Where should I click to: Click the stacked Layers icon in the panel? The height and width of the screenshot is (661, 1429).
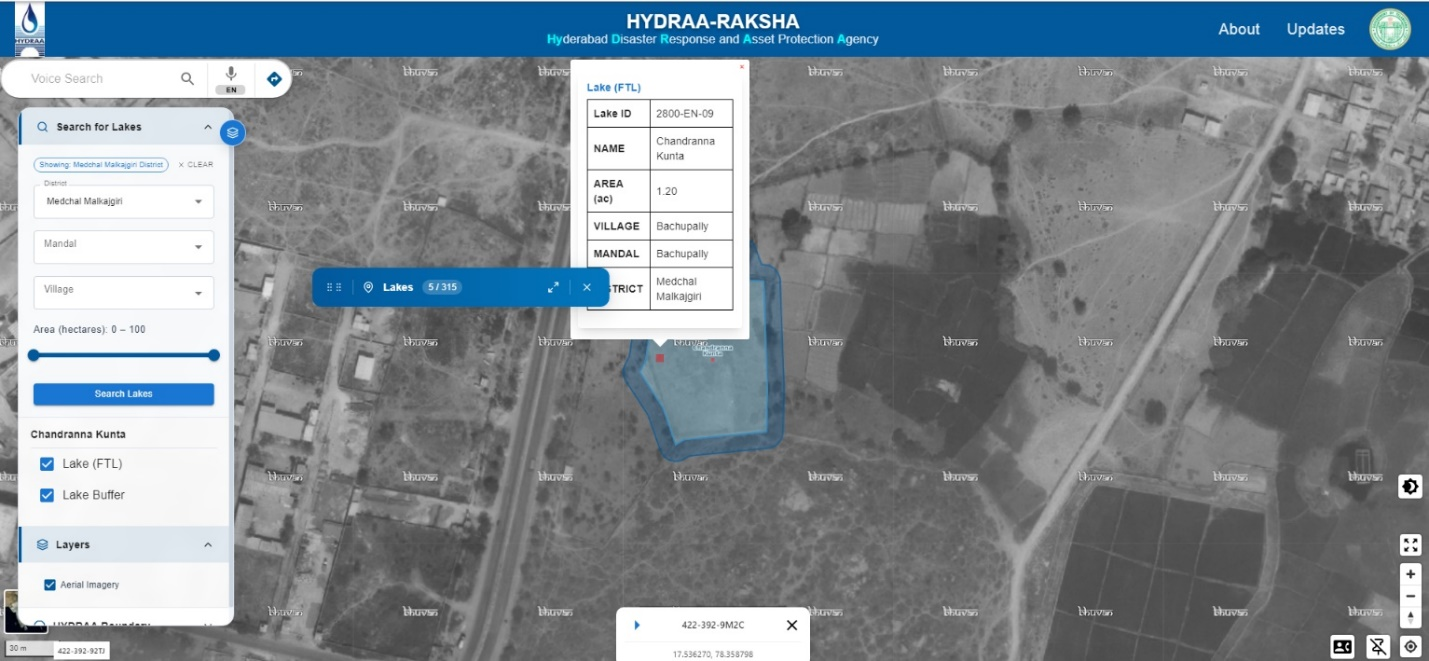tap(43, 545)
